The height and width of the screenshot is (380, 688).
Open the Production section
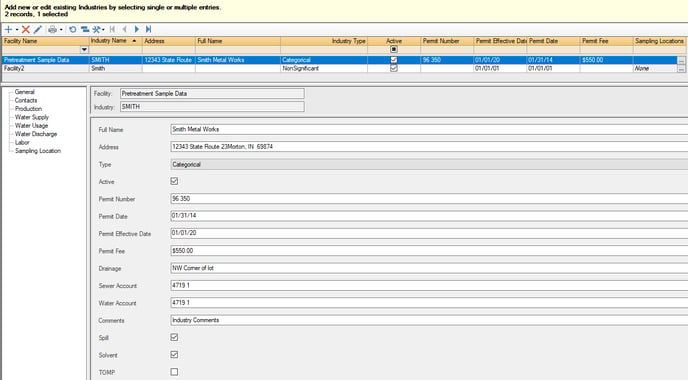[x=29, y=109]
